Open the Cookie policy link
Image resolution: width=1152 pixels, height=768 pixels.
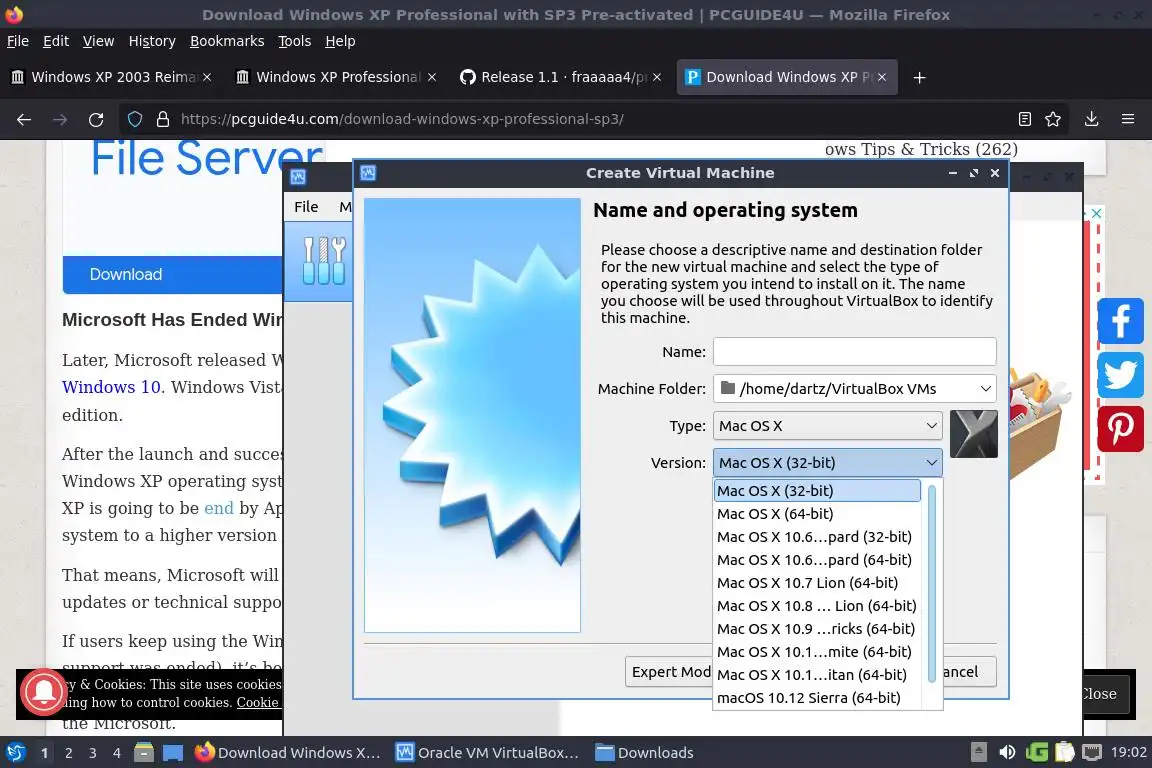pos(257,703)
